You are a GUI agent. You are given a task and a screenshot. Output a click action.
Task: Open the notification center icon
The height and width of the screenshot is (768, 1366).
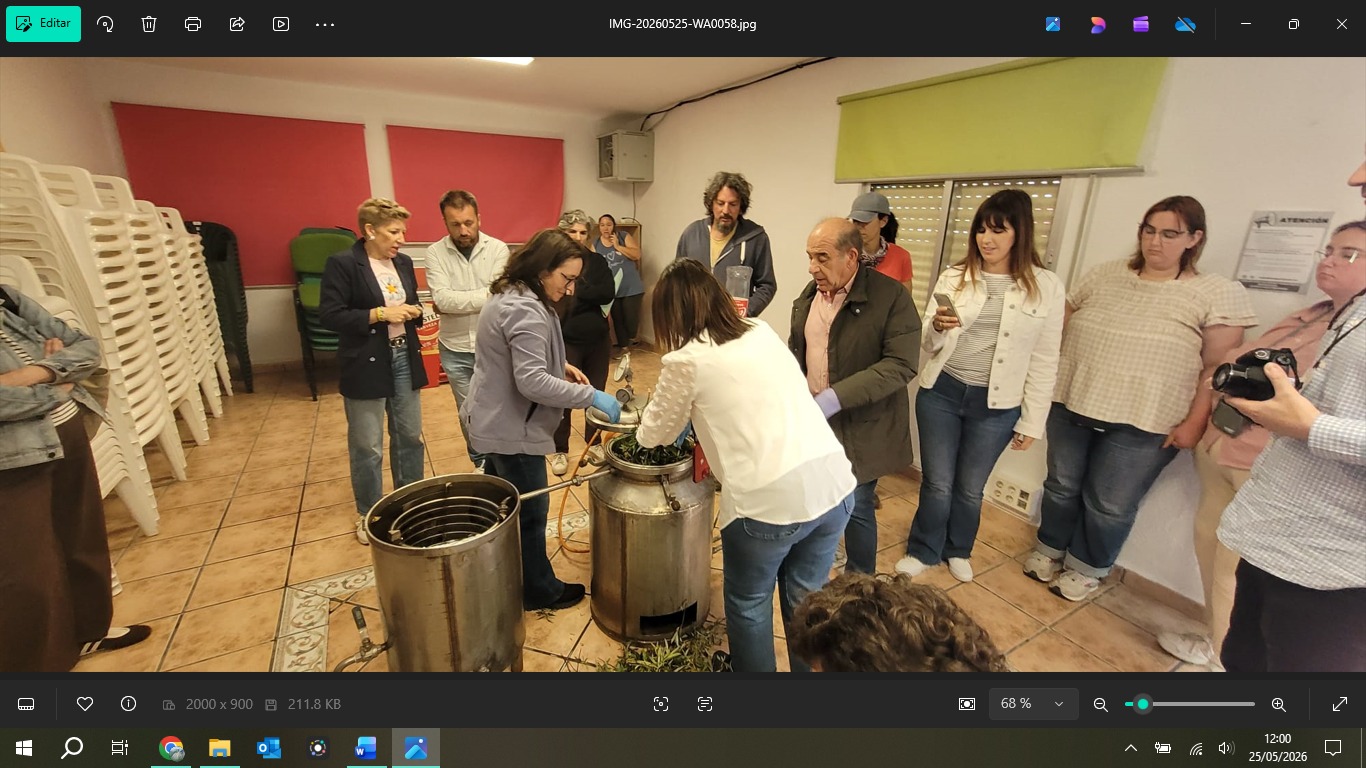(x=1333, y=747)
